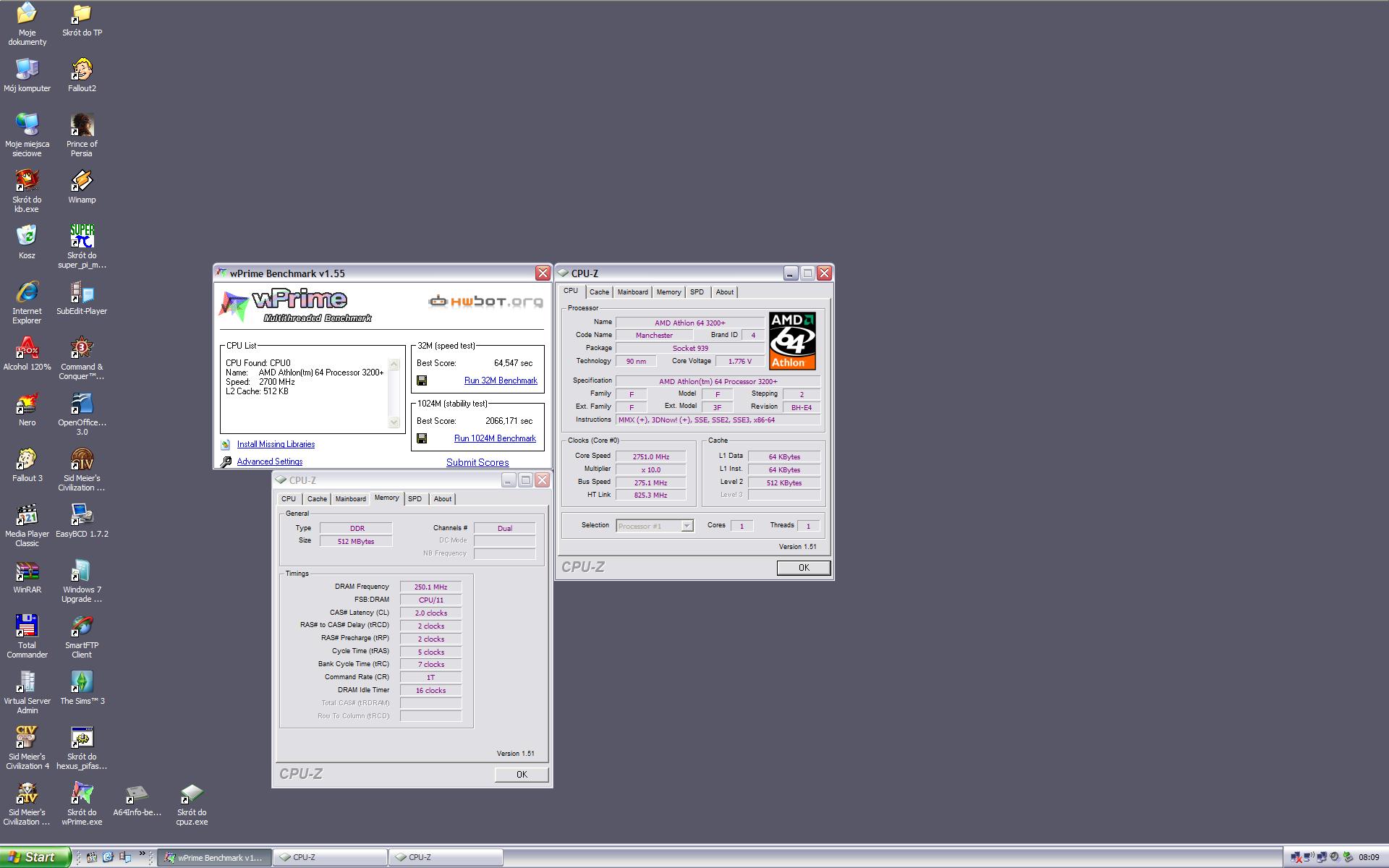This screenshot has width=1389, height=868.
Task: Click the hwbot.org logo in wPrime
Action: (x=485, y=302)
